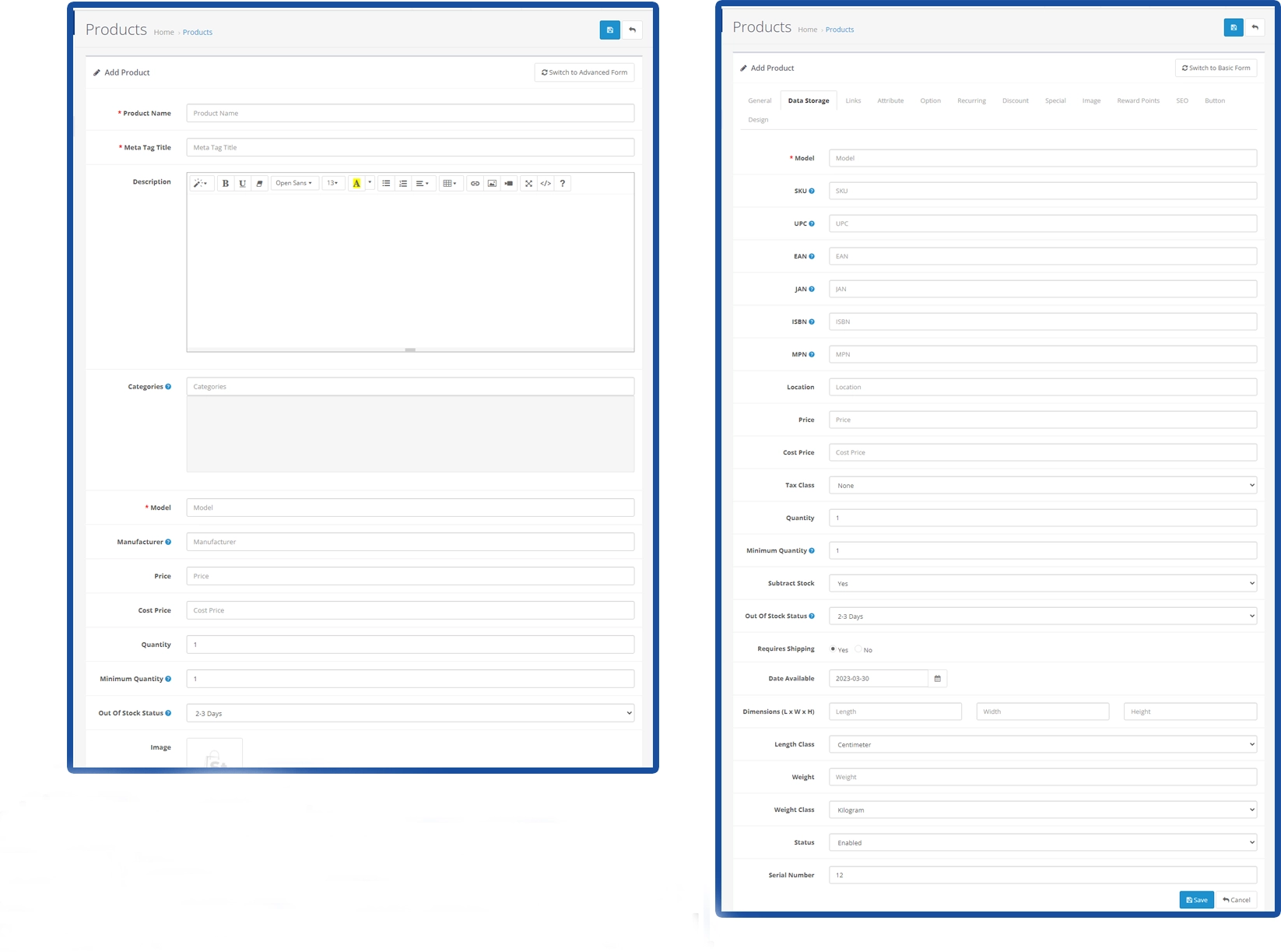Viewport: 1281px width, 952px height.
Task: Insert a link using the editor toolbar
Action: [475, 184]
